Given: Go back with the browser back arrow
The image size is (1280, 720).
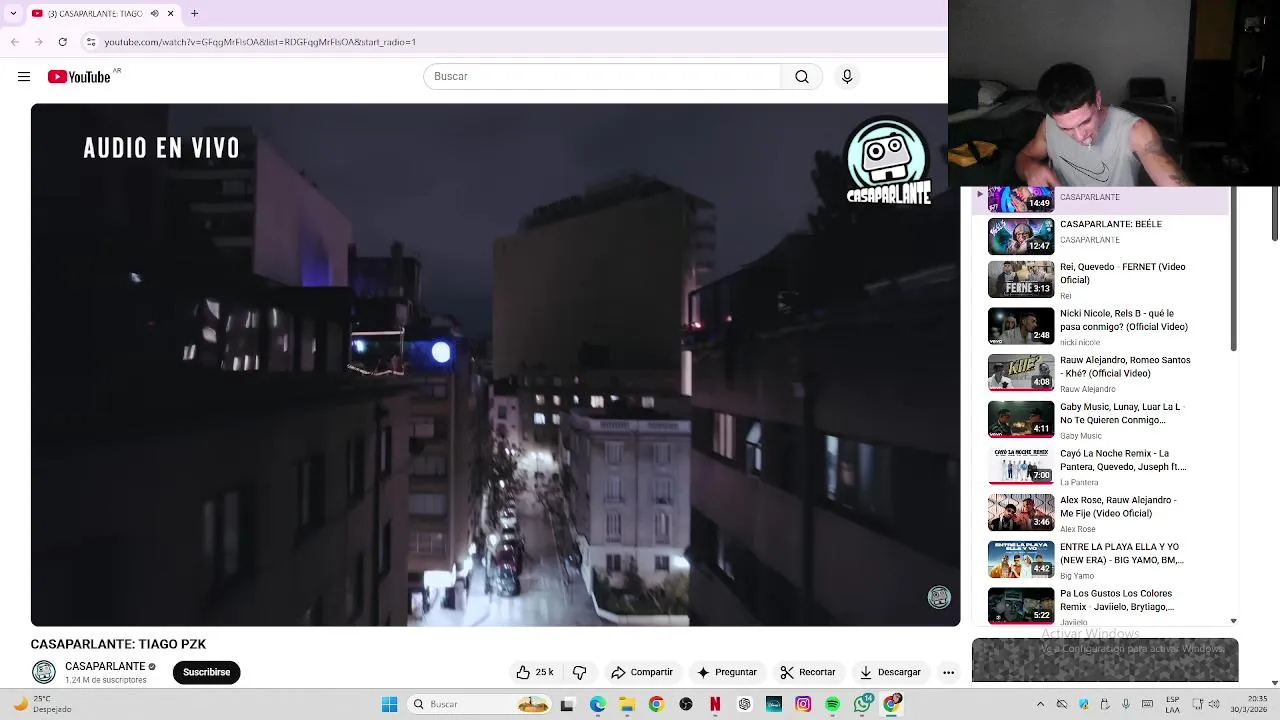Looking at the screenshot, I should (x=14, y=42).
